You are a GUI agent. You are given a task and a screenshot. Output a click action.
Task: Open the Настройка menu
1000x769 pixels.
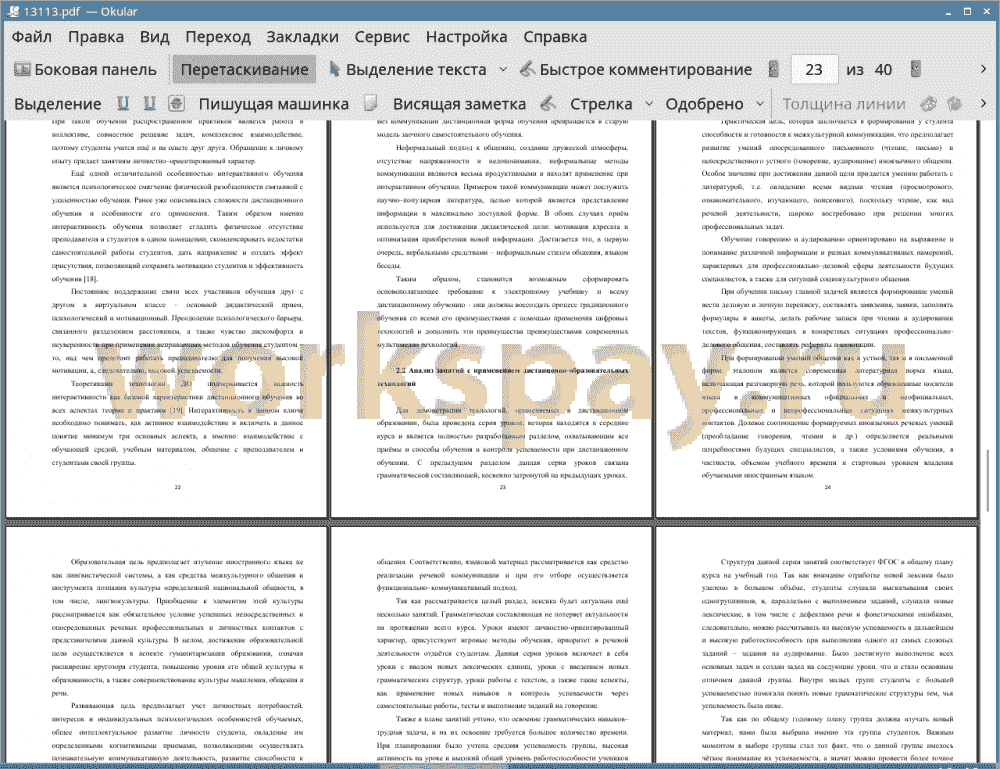click(x=466, y=37)
